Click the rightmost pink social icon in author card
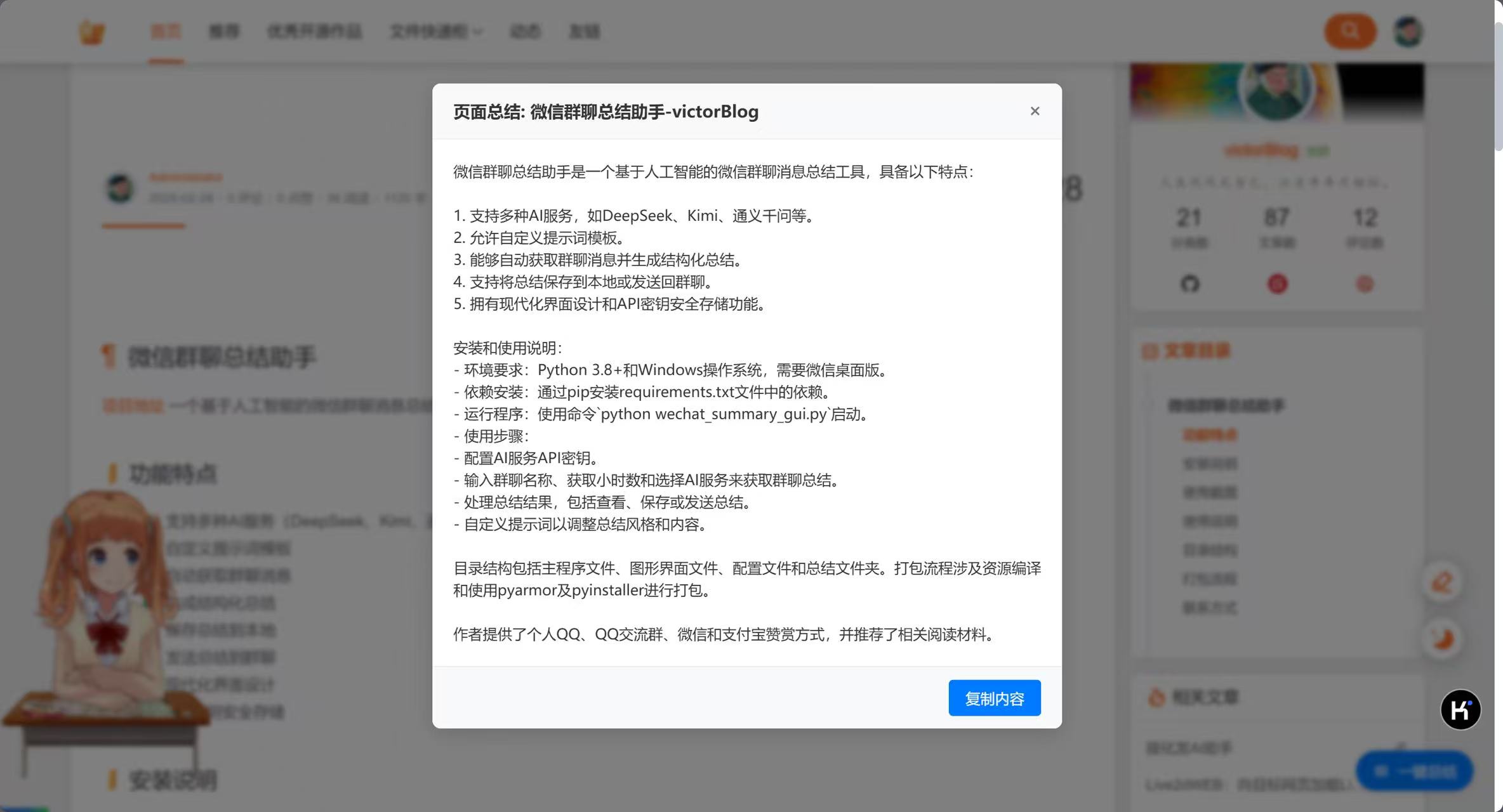This screenshot has height=812, width=1503. (1364, 284)
